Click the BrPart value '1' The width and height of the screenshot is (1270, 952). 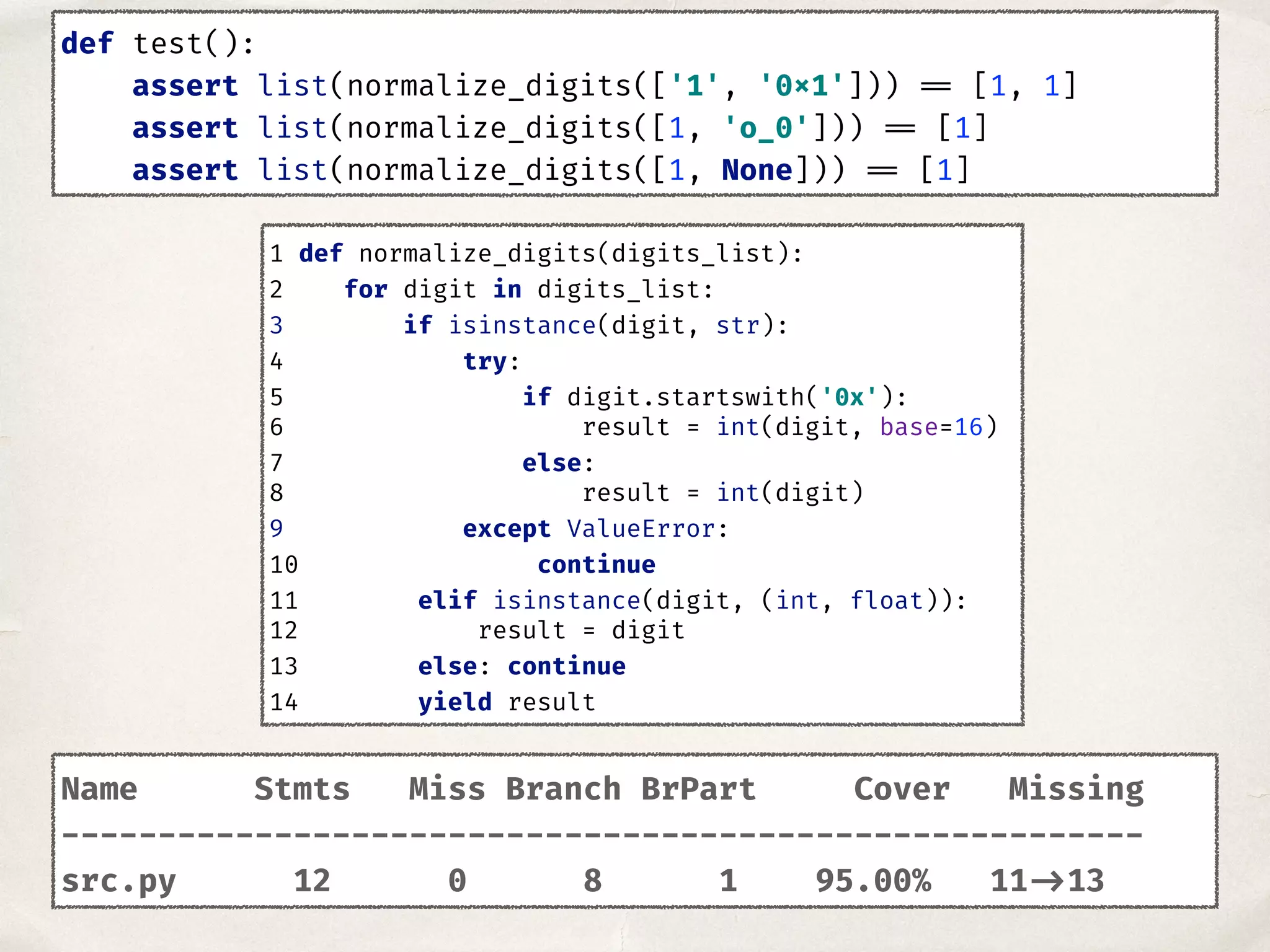(728, 881)
